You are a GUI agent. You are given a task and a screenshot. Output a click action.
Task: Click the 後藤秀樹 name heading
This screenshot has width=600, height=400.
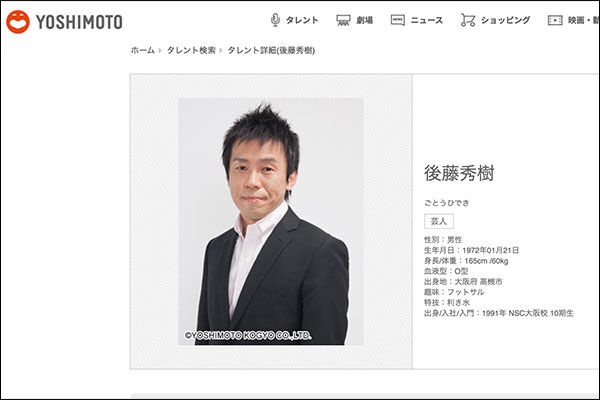click(459, 173)
